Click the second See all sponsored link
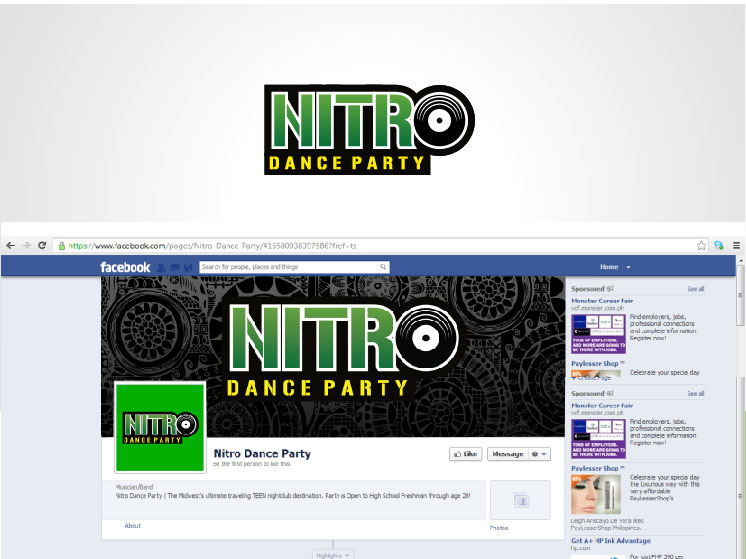 coord(696,393)
